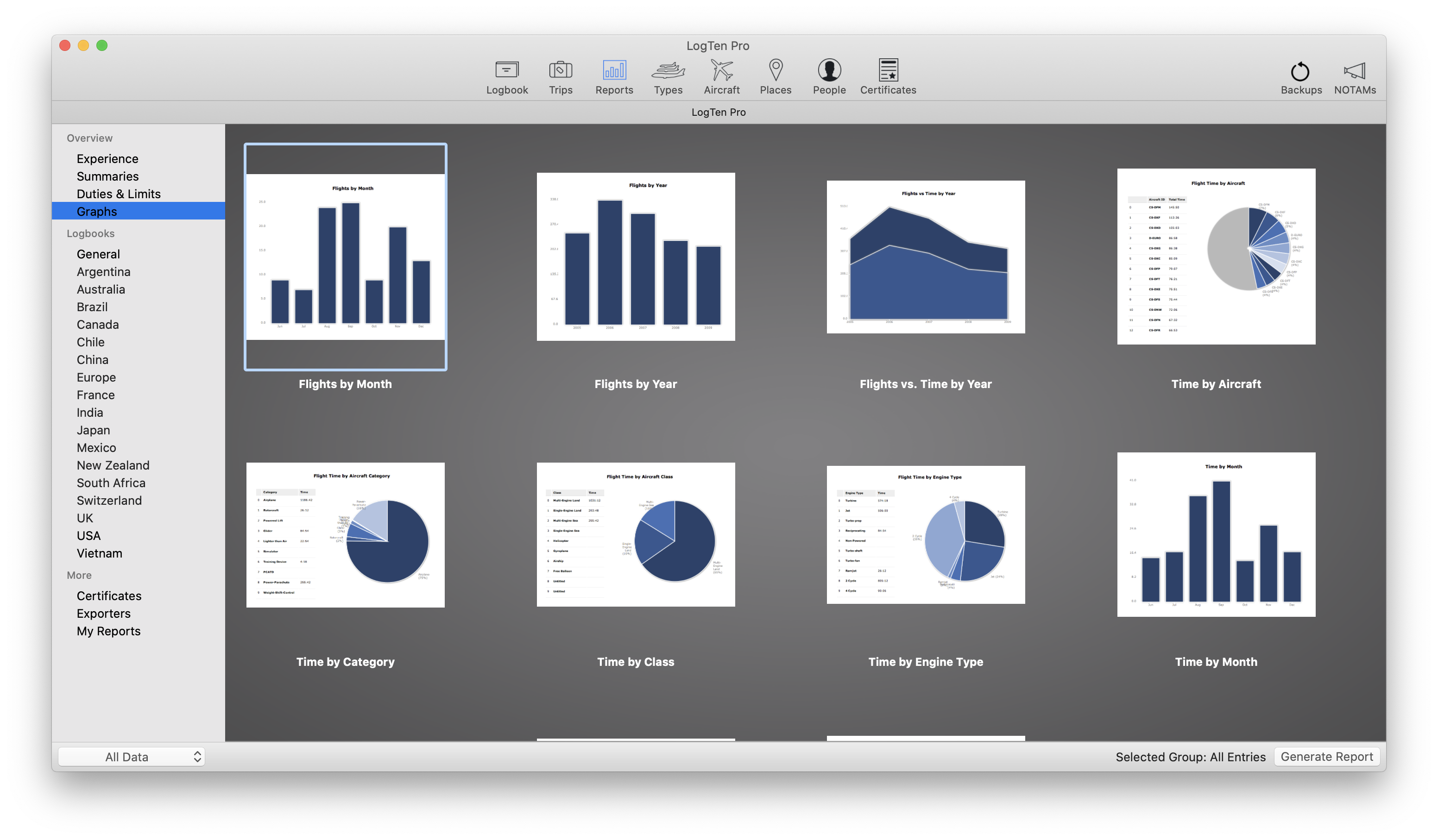Click the Flights by Month caption text

(x=345, y=384)
